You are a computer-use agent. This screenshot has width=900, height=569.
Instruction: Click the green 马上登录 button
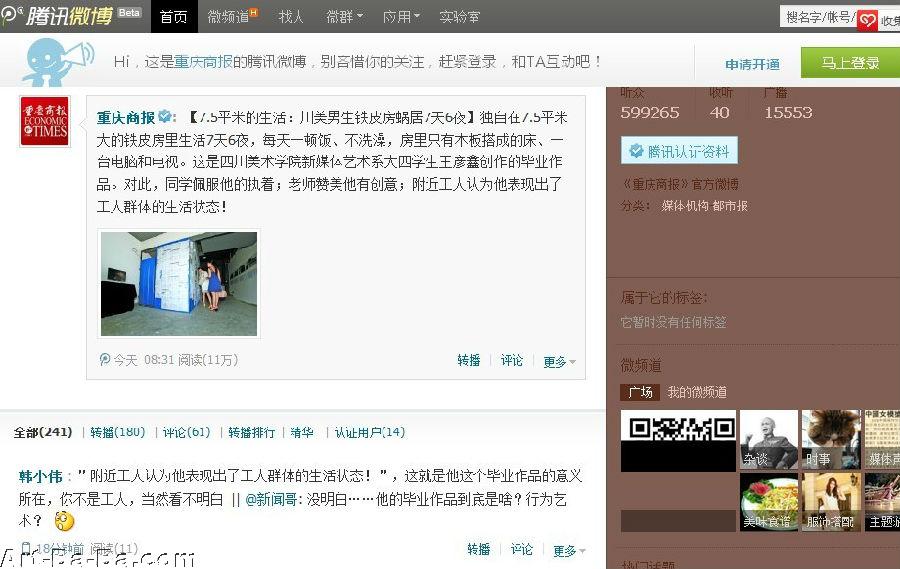tap(850, 63)
